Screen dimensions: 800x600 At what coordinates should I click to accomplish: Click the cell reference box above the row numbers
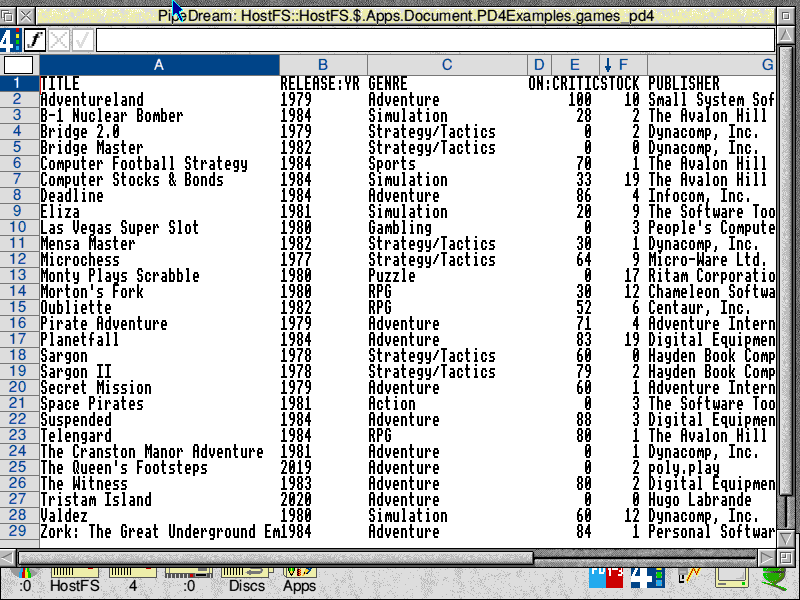[18, 65]
